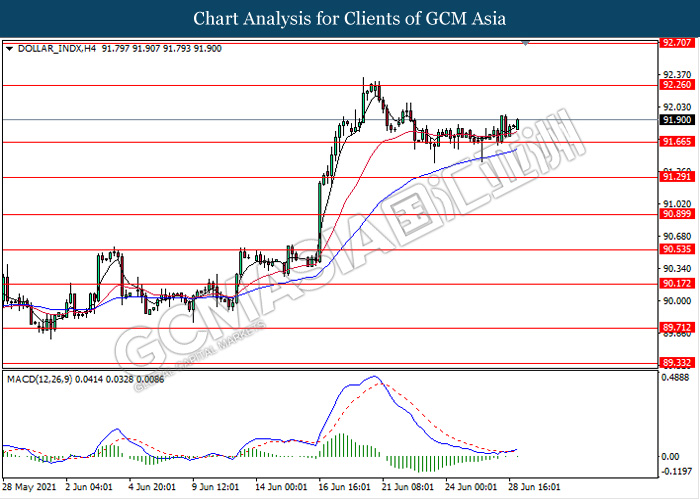Select the 2 Jun 04:01 time label
700x500 pixels.
point(89,487)
